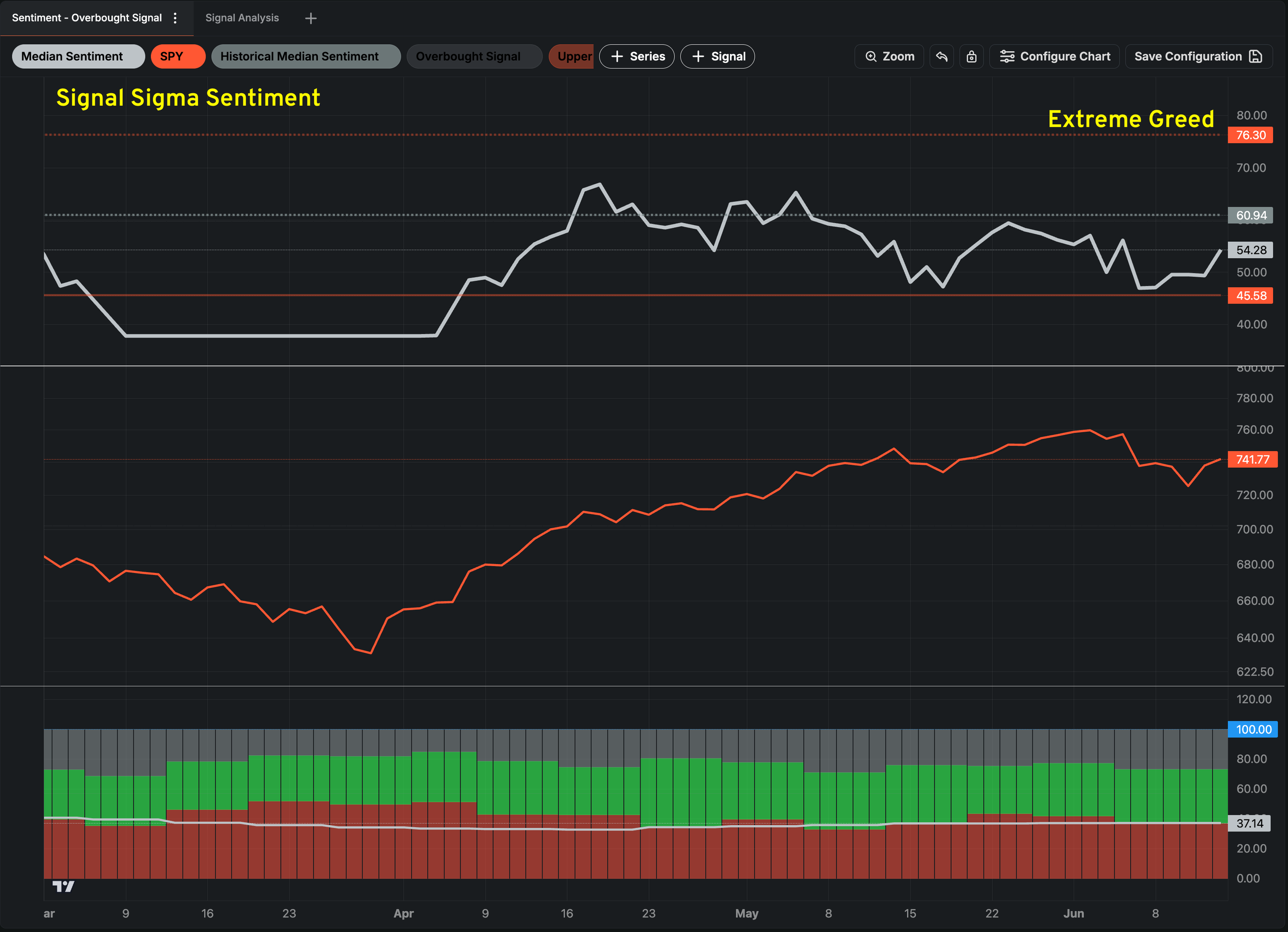Image resolution: width=1288 pixels, height=932 pixels.
Task: Click the 20.00 axis tick
Action: click(x=1251, y=849)
